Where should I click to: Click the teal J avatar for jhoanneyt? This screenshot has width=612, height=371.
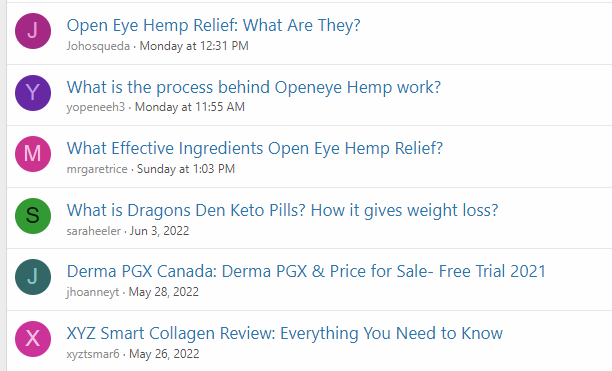point(33,277)
